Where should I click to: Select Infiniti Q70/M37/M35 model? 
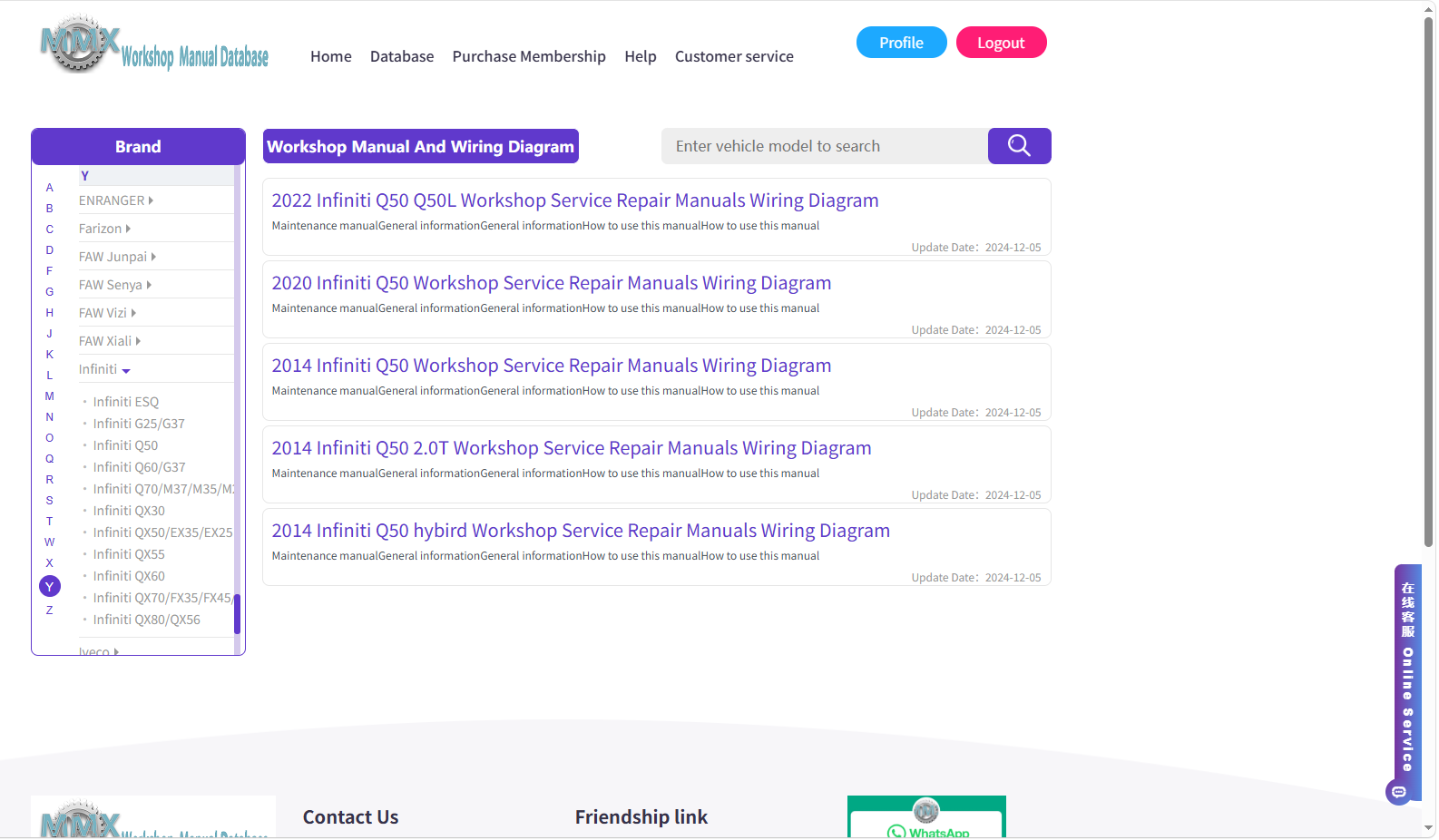(x=163, y=489)
